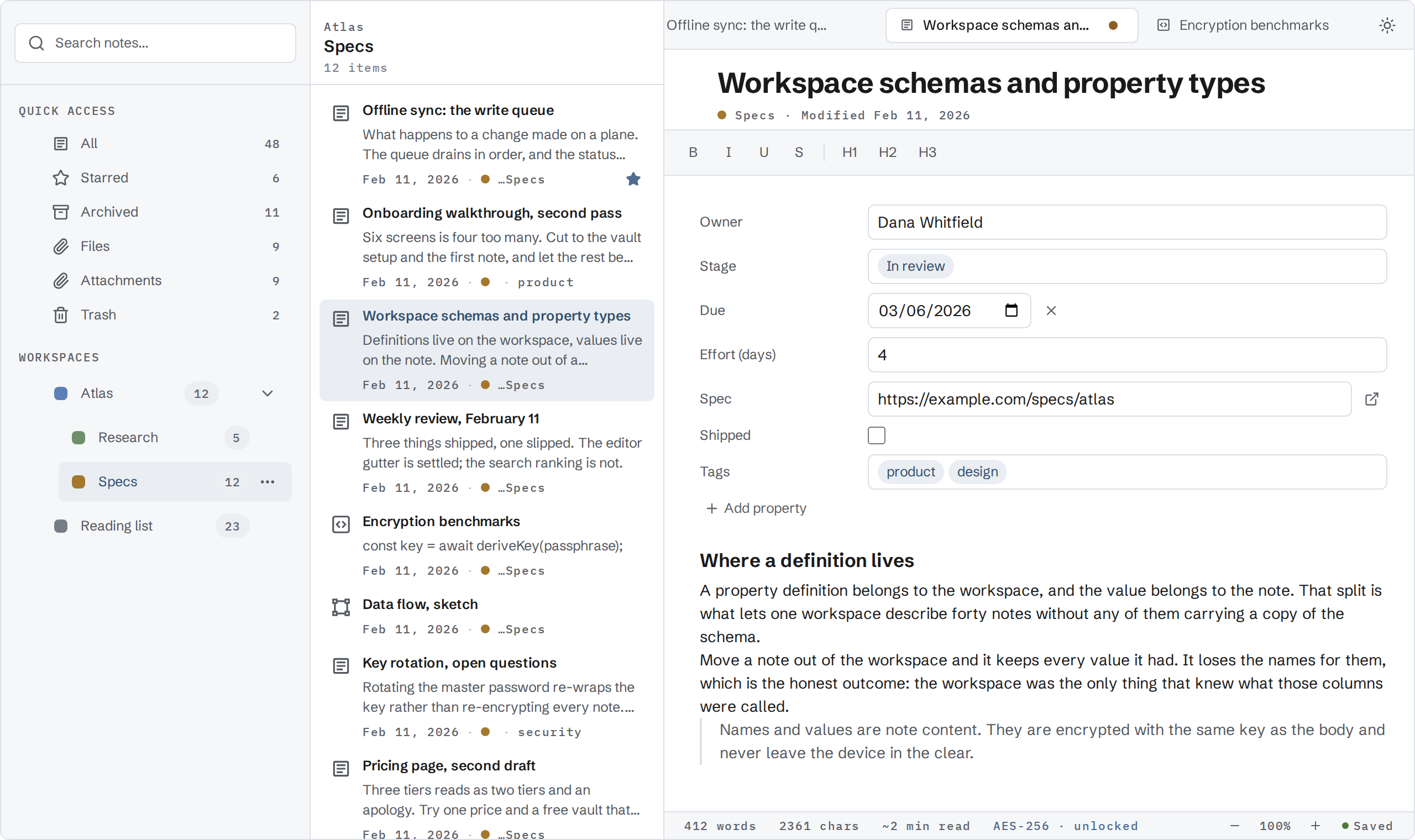
Task: Clear the Due date with the X
Action: 1051,311
